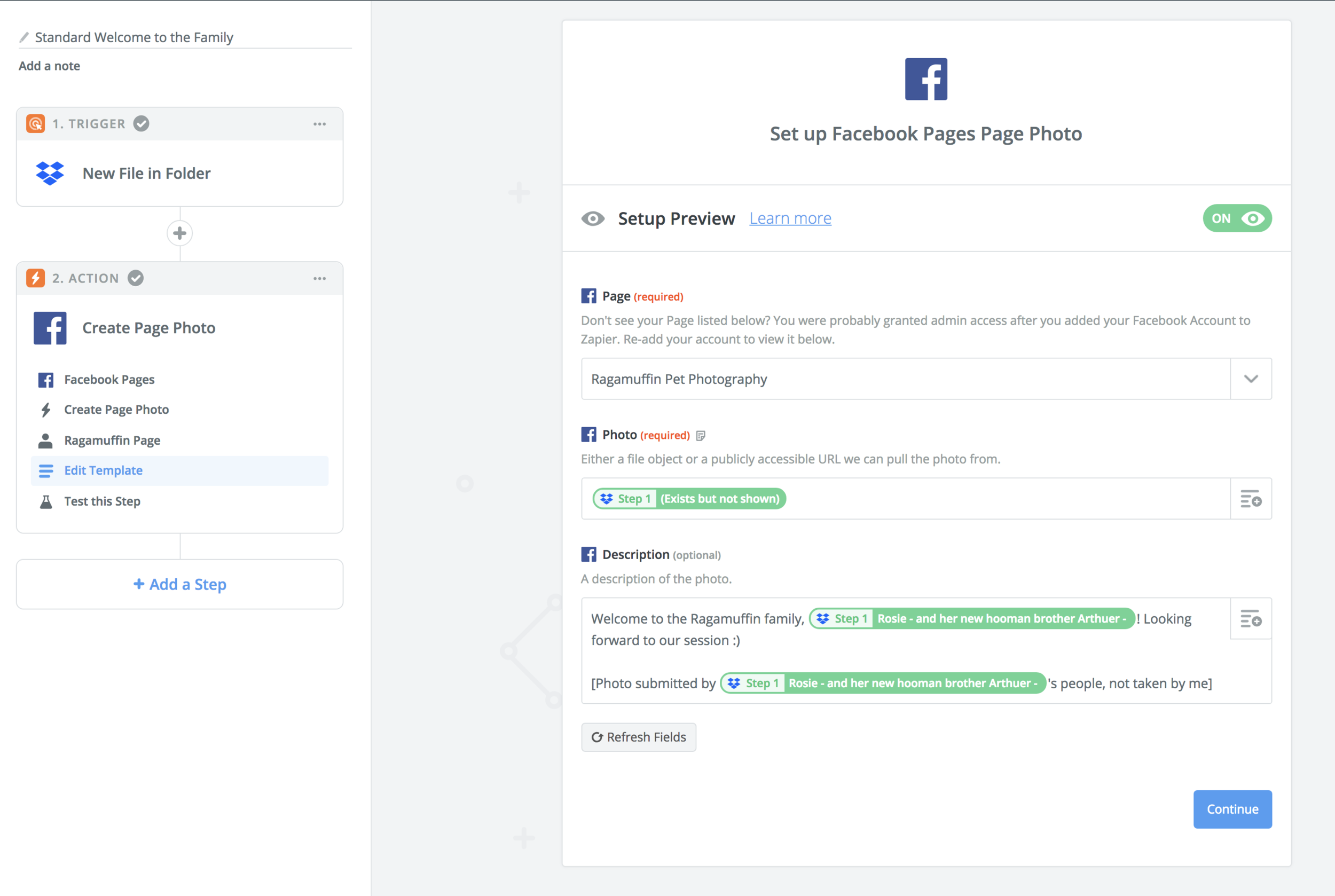This screenshot has width=1335, height=896.
Task: Toggle the Setup Preview ON switch
Action: pos(1237,218)
